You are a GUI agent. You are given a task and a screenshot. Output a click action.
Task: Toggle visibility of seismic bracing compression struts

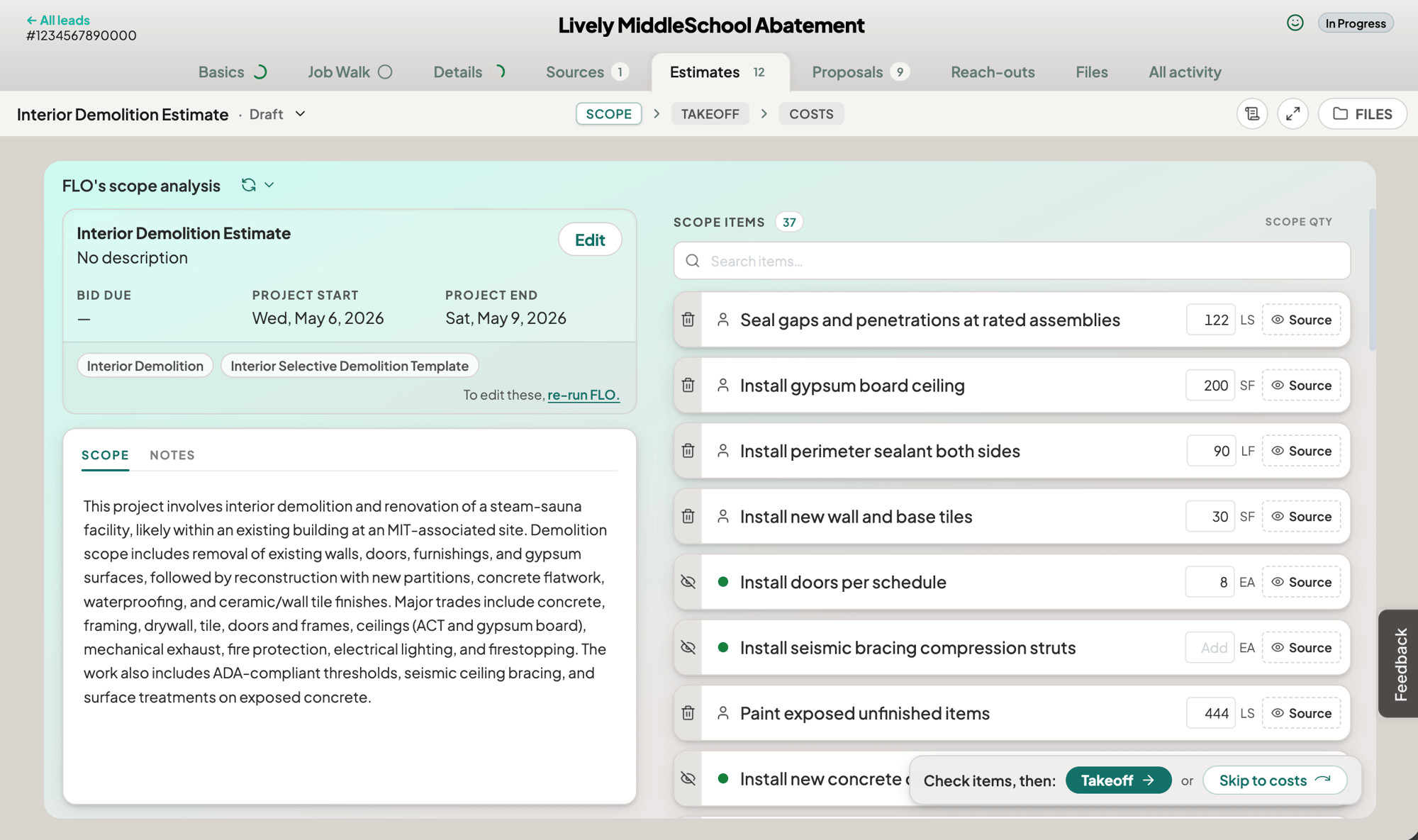pyautogui.click(x=688, y=647)
